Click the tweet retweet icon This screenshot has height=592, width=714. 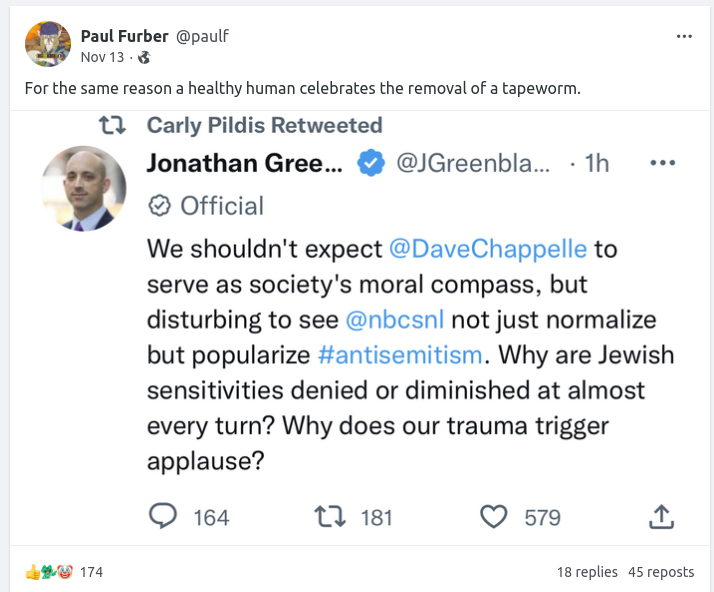click(330, 516)
